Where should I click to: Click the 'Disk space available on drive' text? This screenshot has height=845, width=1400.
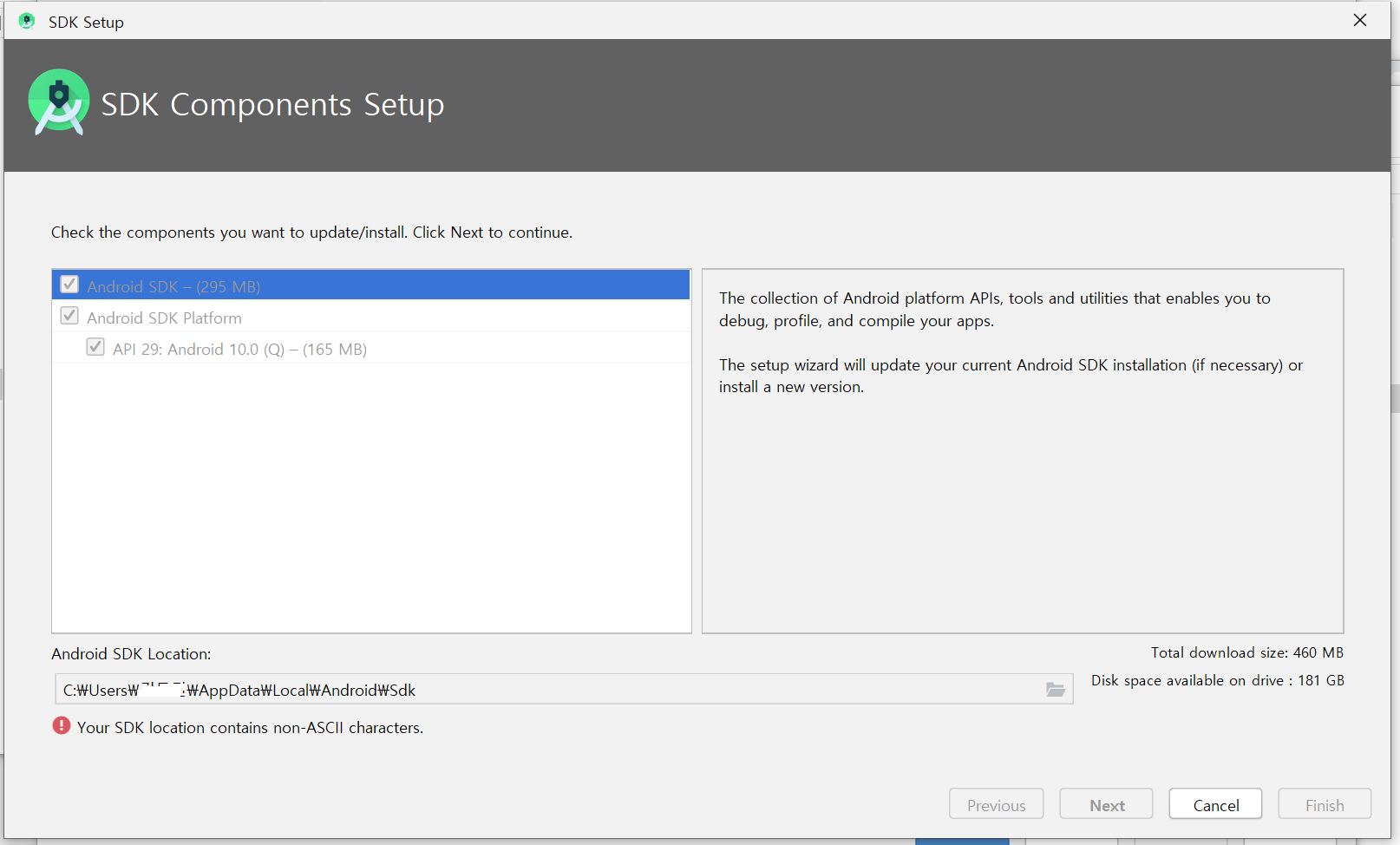pyautogui.click(x=1217, y=680)
